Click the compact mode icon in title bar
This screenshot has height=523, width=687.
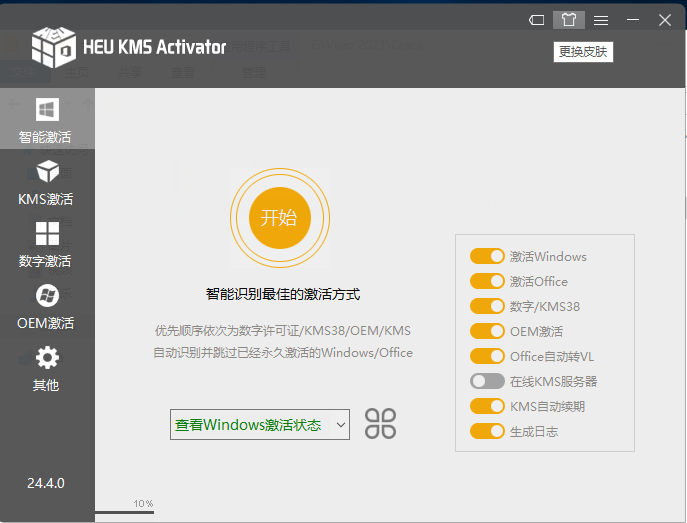click(x=537, y=20)
